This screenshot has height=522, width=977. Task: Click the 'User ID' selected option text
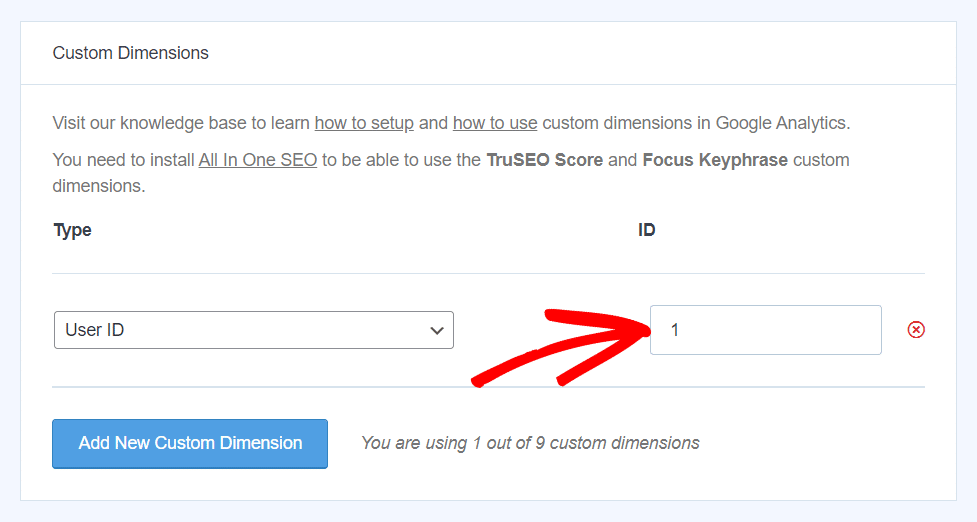95,330
